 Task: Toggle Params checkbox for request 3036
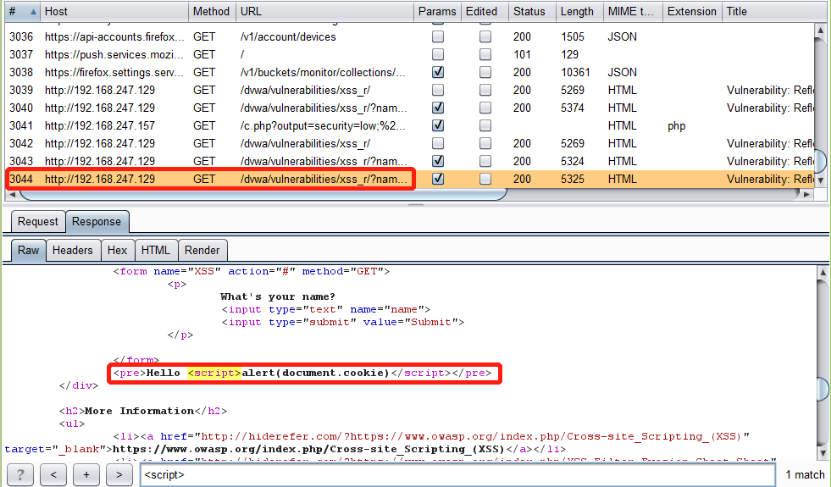click(x=438, y=37)
